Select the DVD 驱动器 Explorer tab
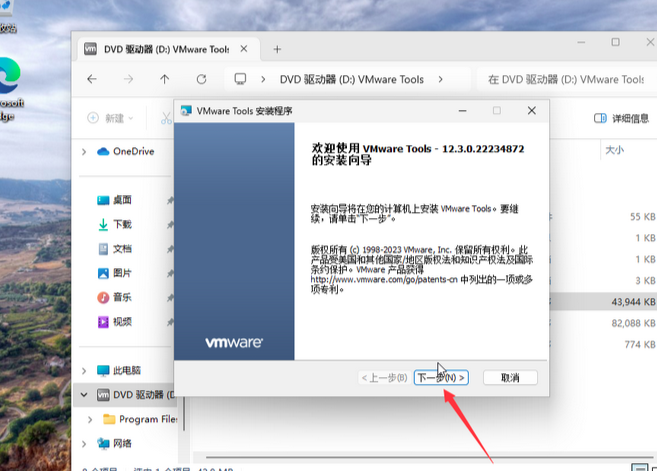This screenshot has height=471, width=657. [165, 49]
